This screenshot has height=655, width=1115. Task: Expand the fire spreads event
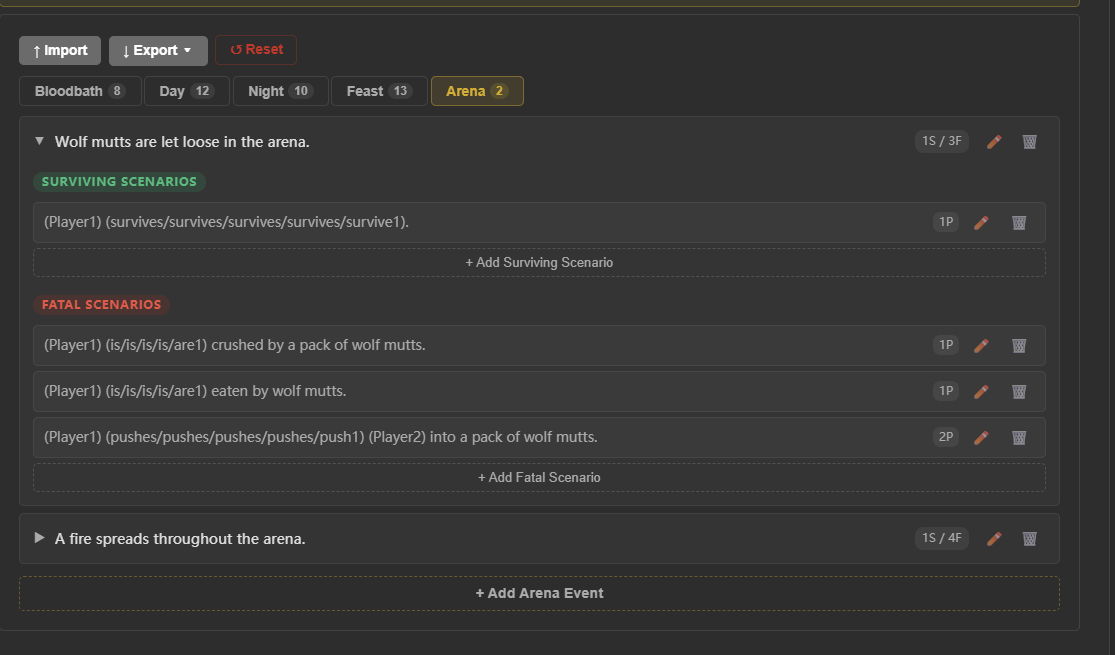(40, 538)
